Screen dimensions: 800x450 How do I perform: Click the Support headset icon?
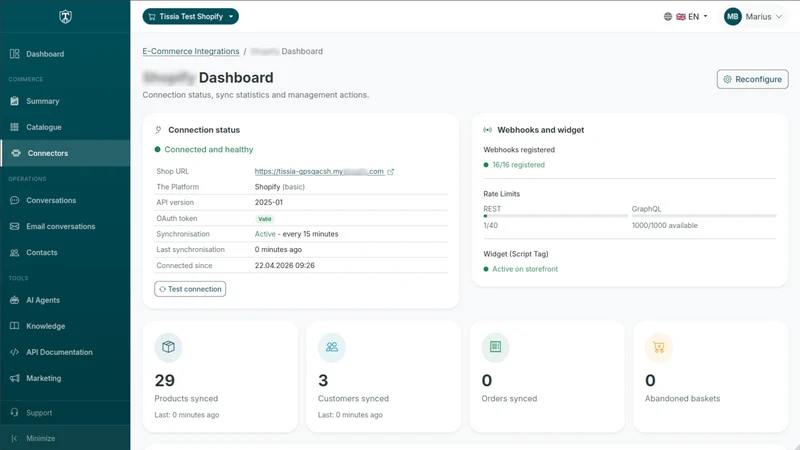(14, 412)
